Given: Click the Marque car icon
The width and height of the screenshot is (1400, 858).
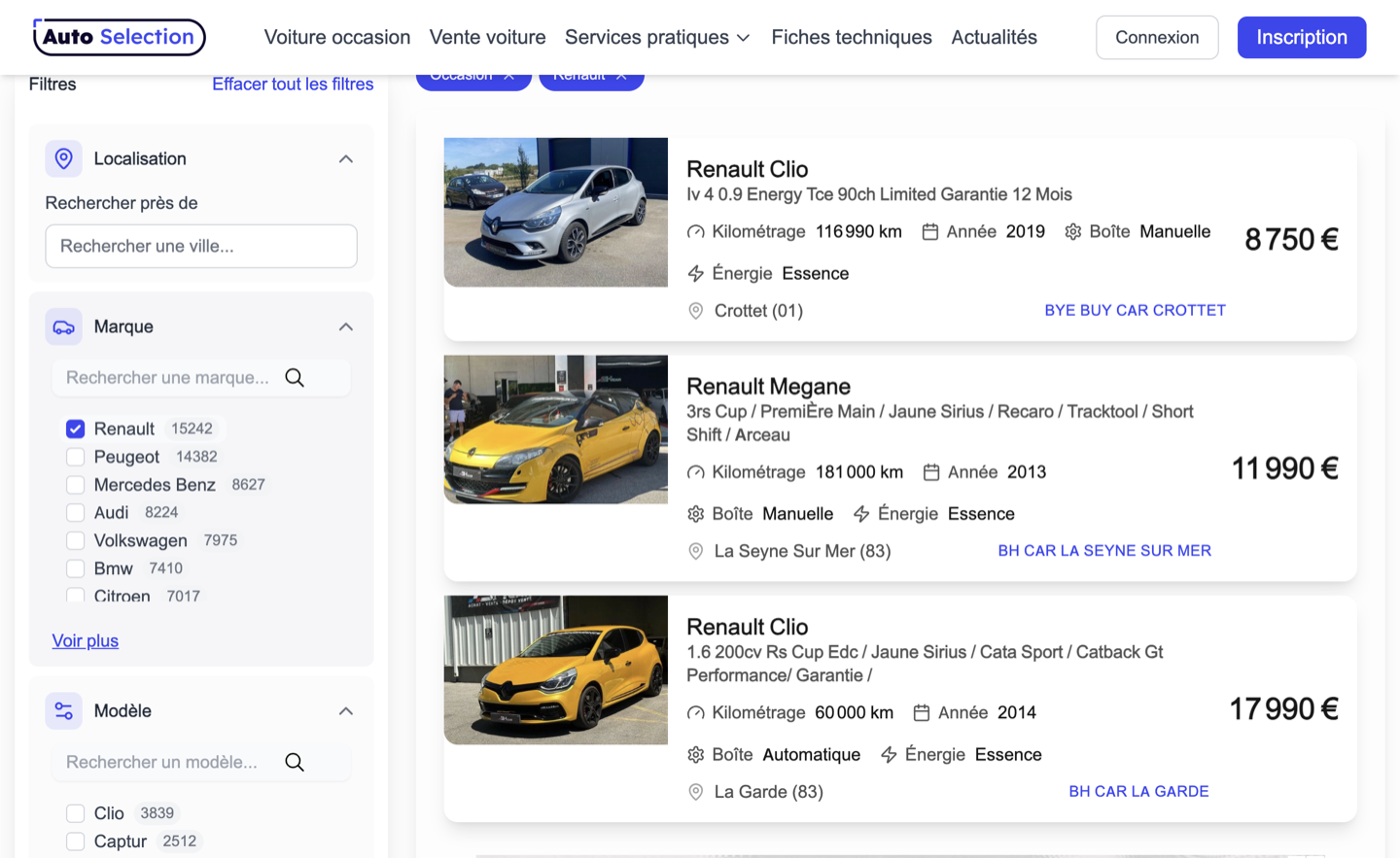Looking at the screenshot, I should pyautogui.click(x=63, y=326).
